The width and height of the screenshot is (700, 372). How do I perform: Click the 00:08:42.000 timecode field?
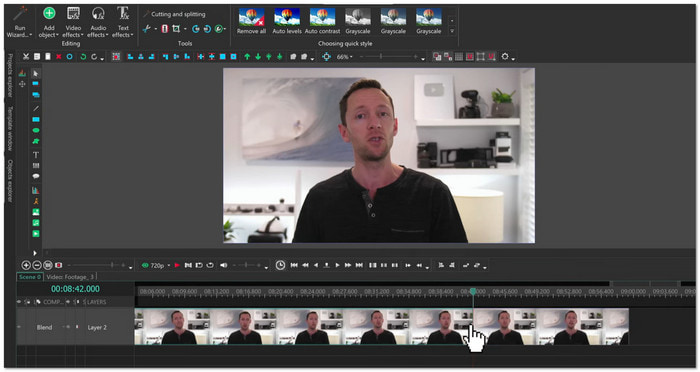75,289
